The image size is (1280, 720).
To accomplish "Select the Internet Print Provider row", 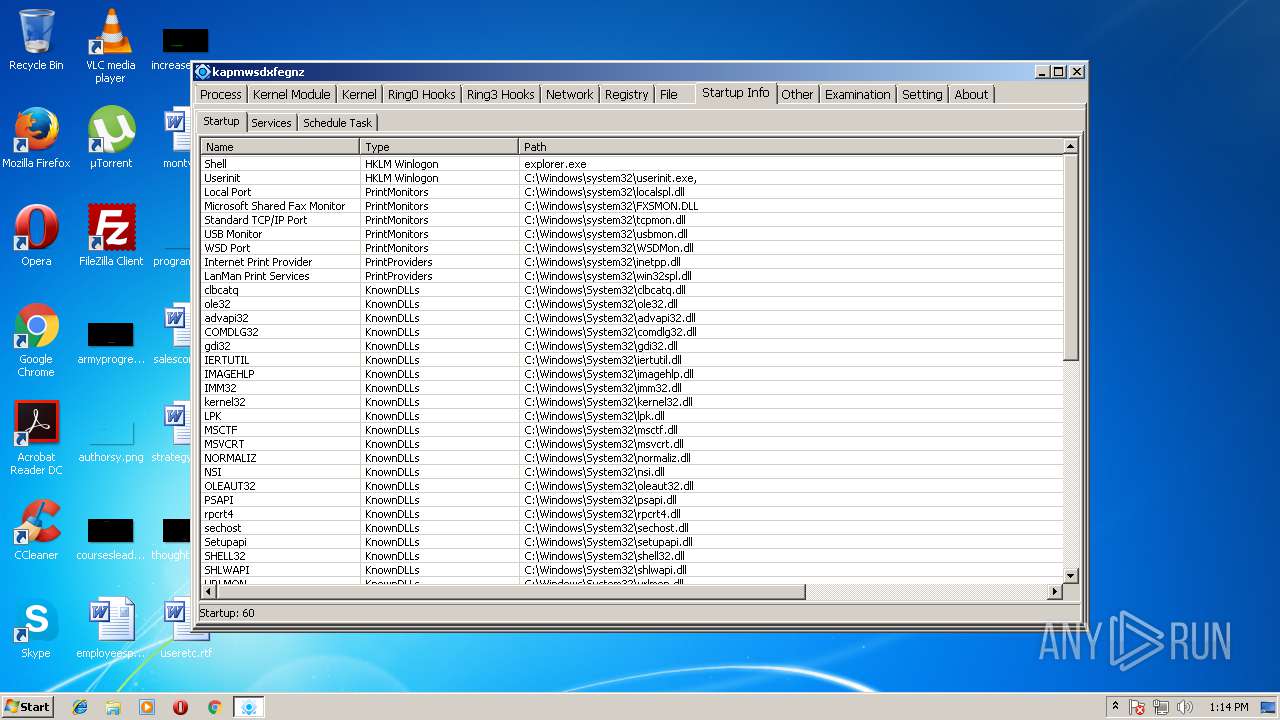I will click(631, 262).
